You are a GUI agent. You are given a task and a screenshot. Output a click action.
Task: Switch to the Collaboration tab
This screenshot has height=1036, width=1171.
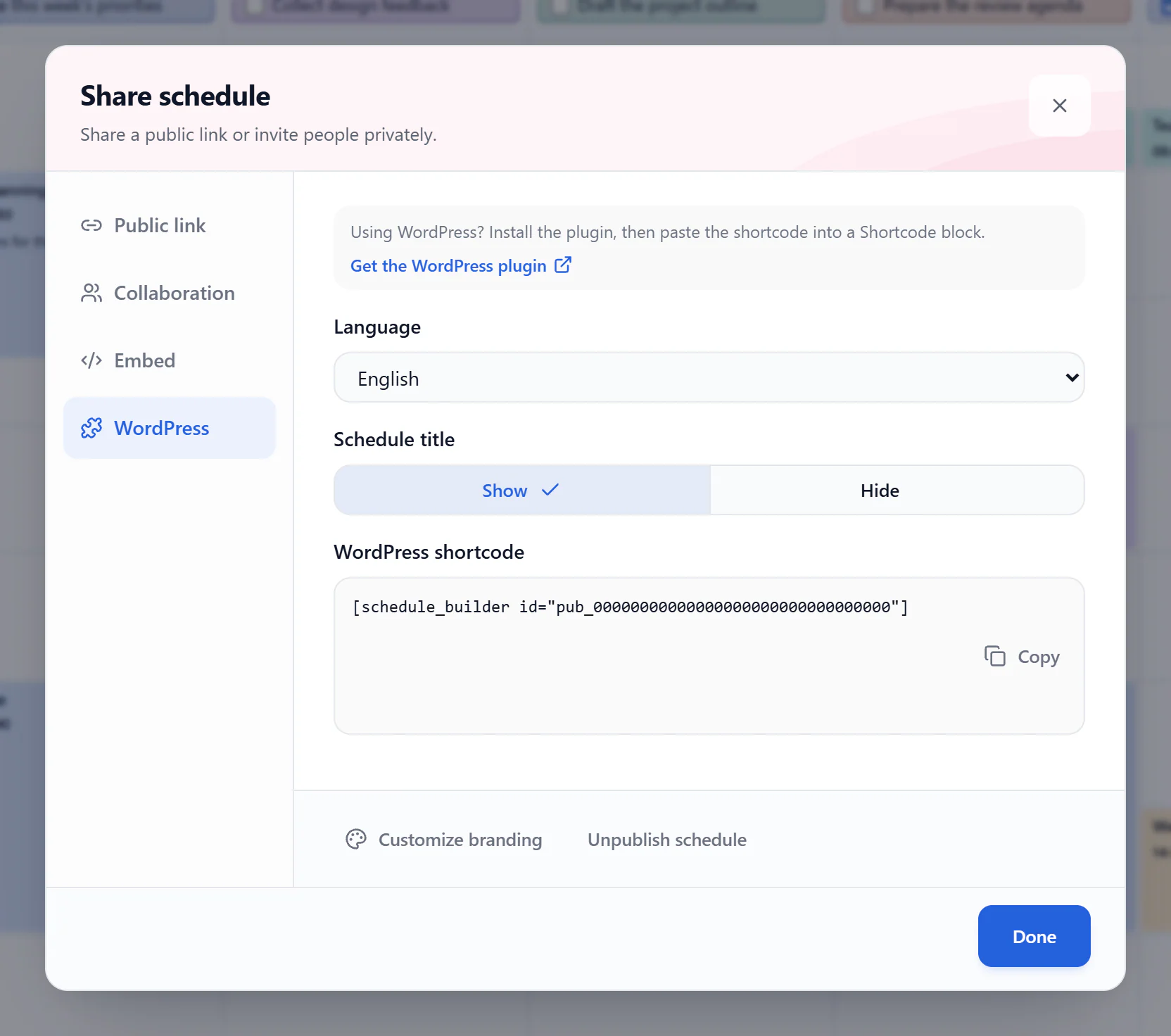point(170,293)
